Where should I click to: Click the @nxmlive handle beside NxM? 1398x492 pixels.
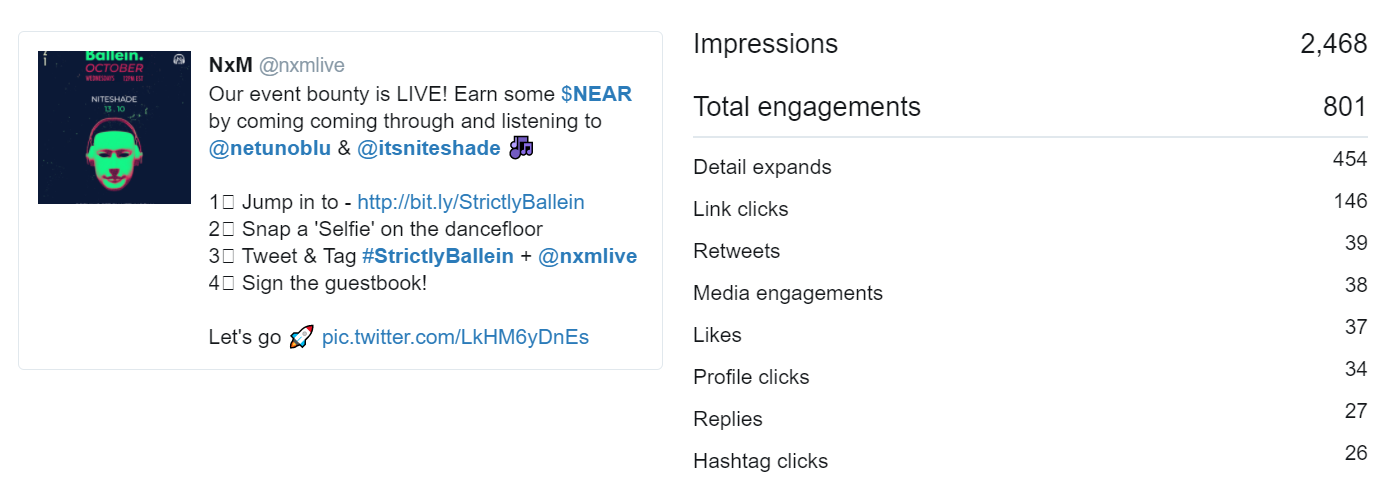click(x=302, y=66)
